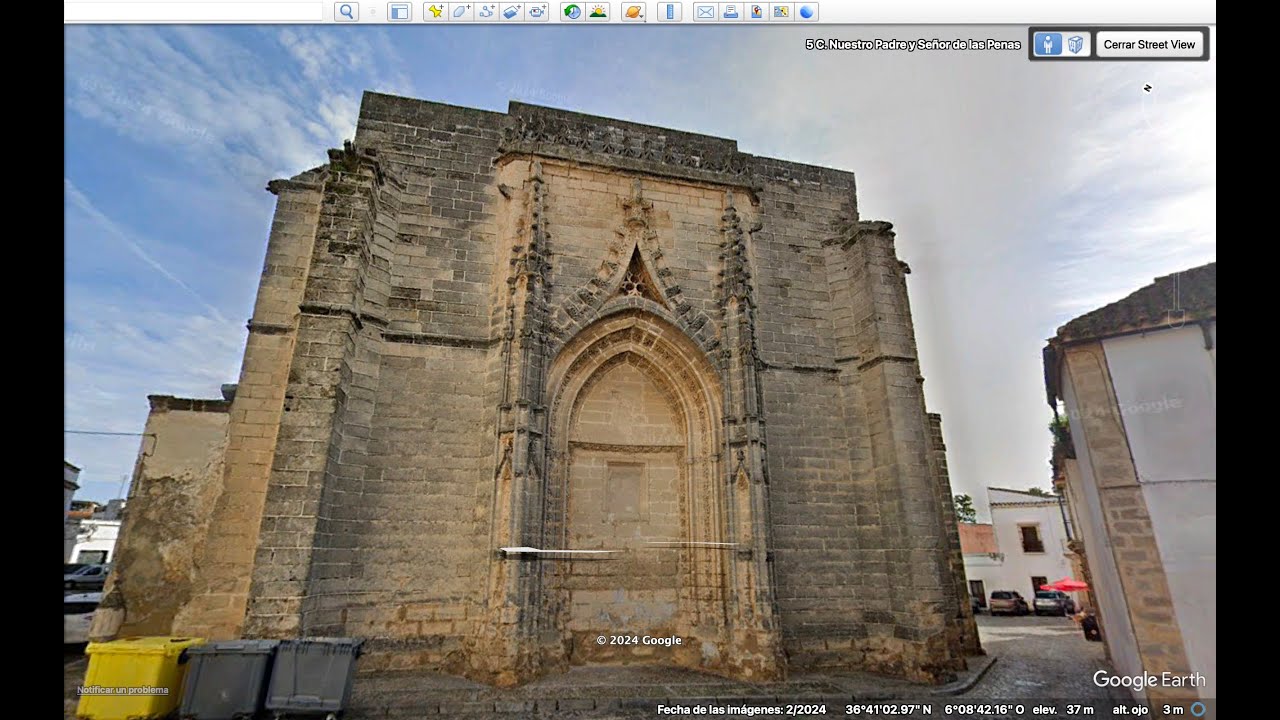Add a polygon from the toolbar
The height and width of the screenshot is (720, 1280).
click(461, 12)
